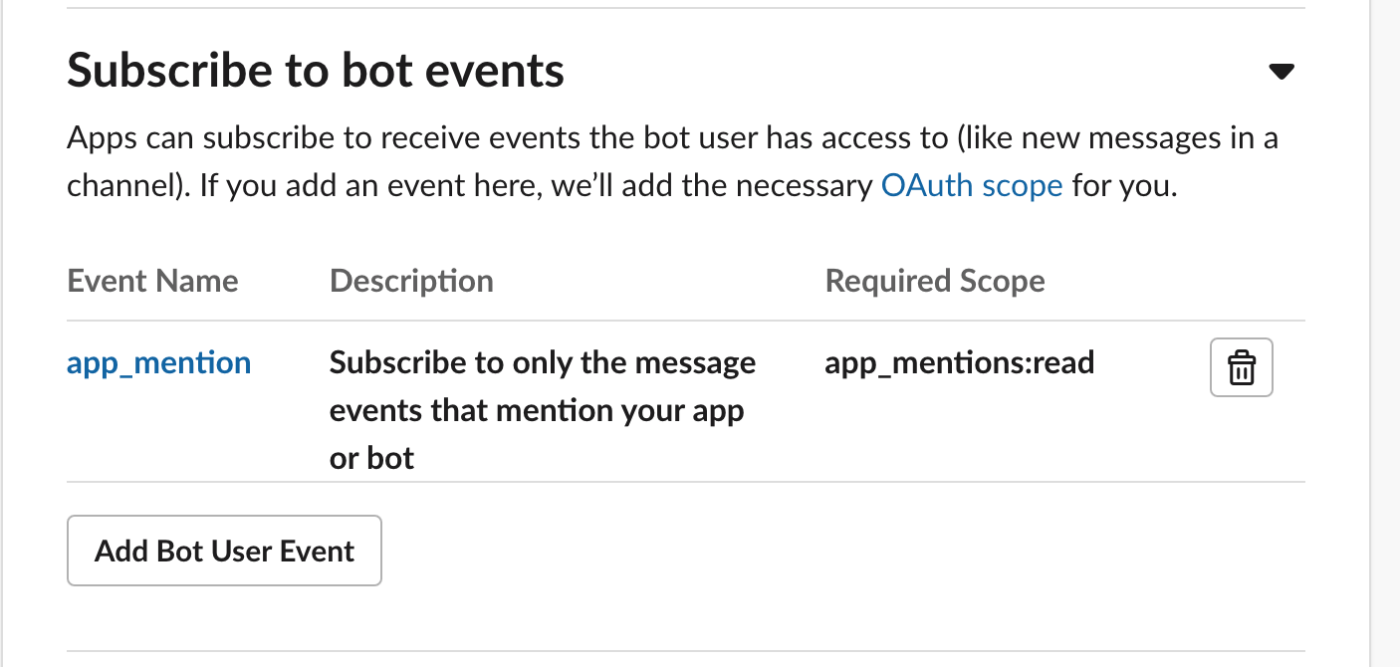
Task: Click the Required Scope column header
Action: pos(935,281)
